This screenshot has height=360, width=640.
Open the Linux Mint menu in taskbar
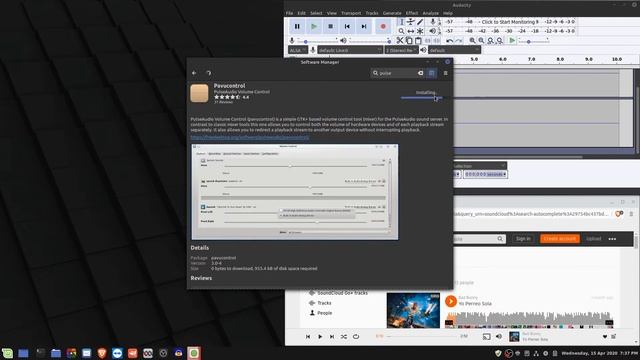coord(7,353)
